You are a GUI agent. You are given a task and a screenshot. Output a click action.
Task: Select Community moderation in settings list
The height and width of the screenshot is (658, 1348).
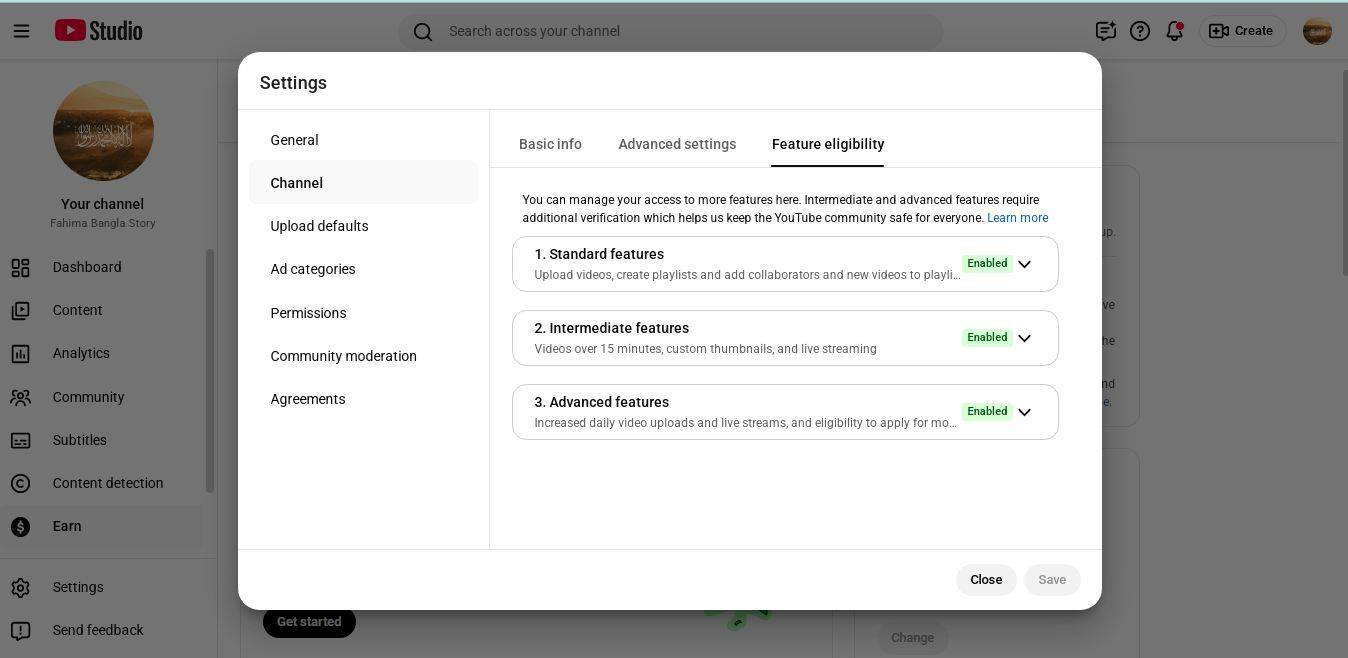tap(343, 356)
